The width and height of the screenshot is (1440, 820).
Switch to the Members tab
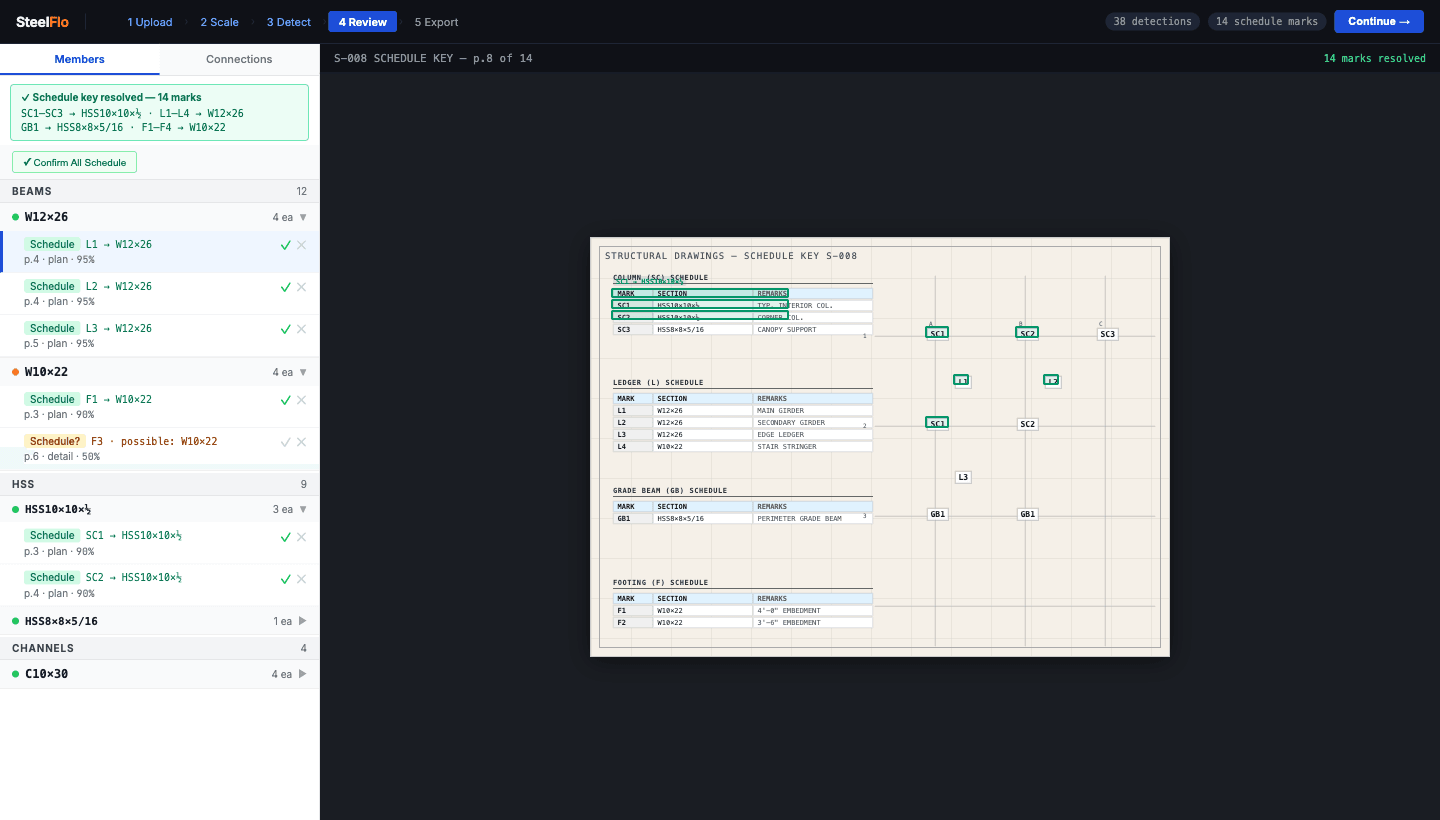[80, 59]
